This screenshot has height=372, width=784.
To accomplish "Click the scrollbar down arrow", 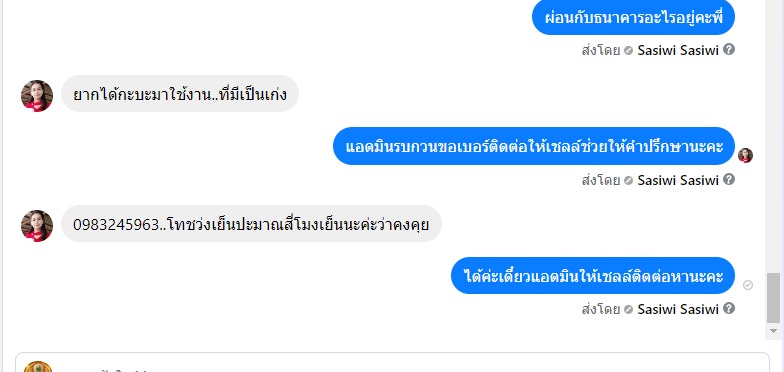I will (773, 330).
